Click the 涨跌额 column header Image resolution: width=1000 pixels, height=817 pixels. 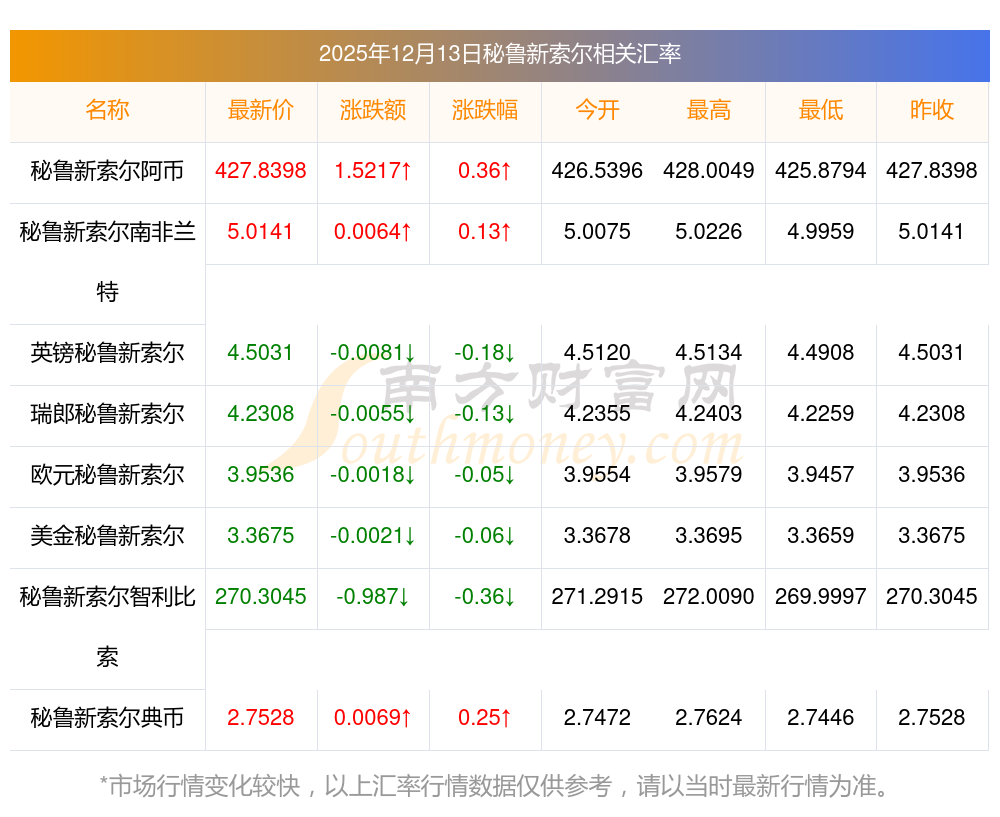(373, 110)
